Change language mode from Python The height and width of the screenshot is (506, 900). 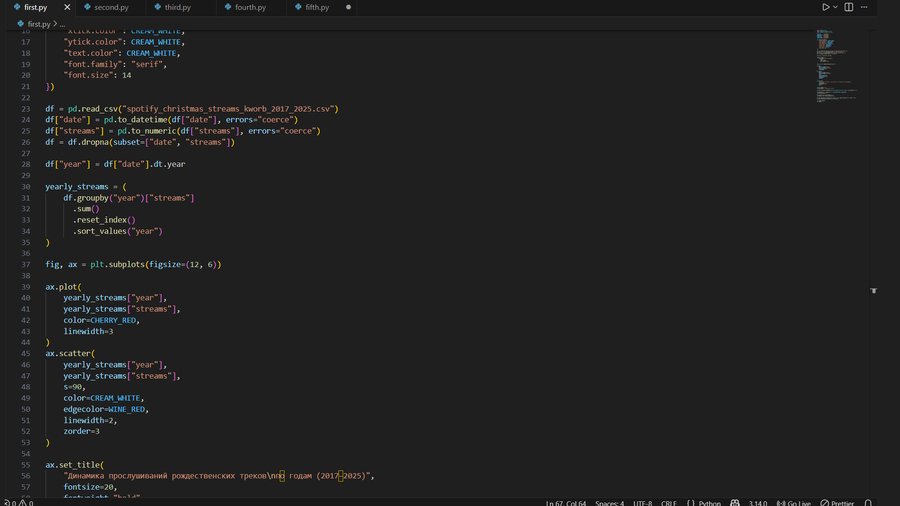(x=709, y=503)
